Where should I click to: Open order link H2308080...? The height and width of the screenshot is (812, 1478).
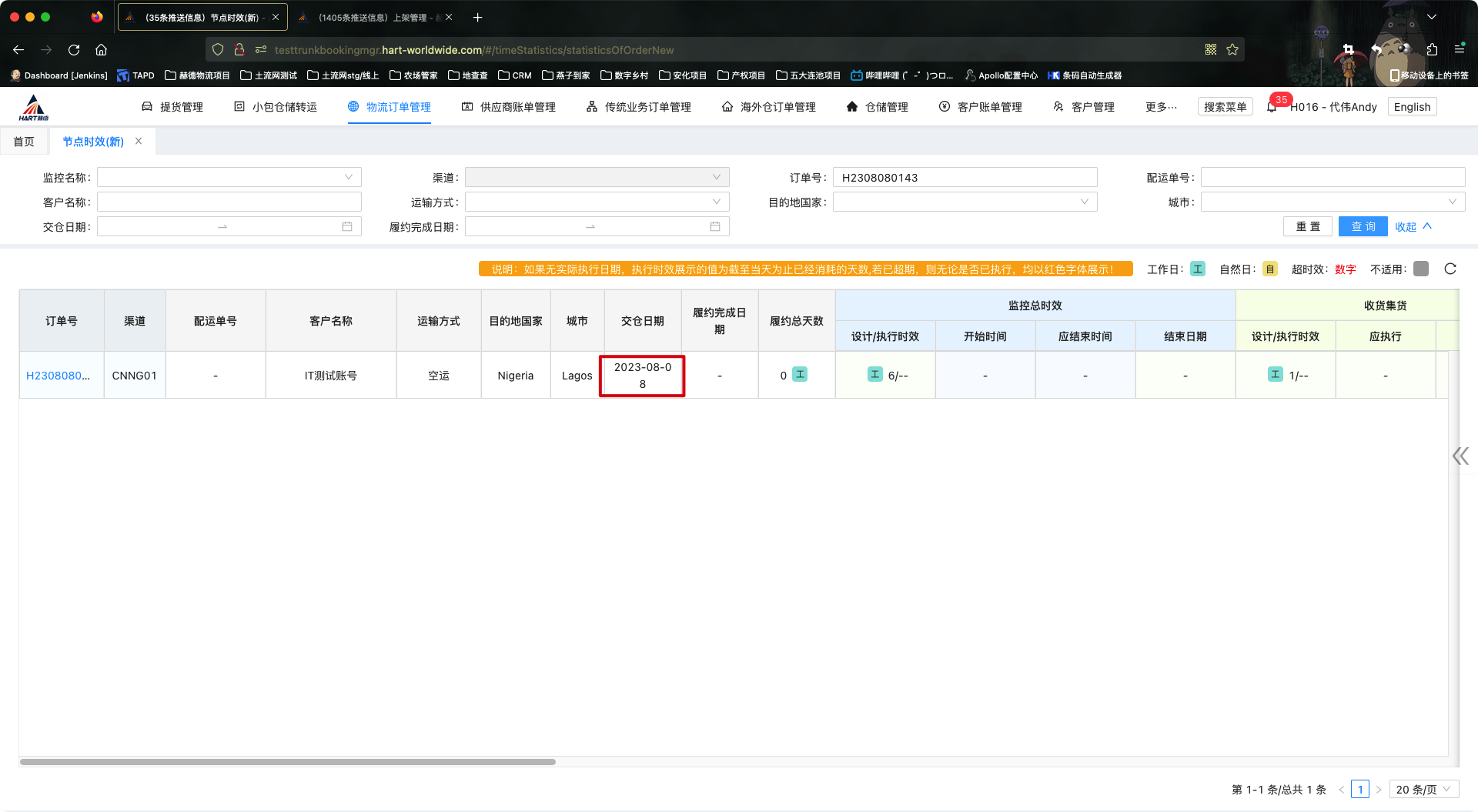pos(58,376)
